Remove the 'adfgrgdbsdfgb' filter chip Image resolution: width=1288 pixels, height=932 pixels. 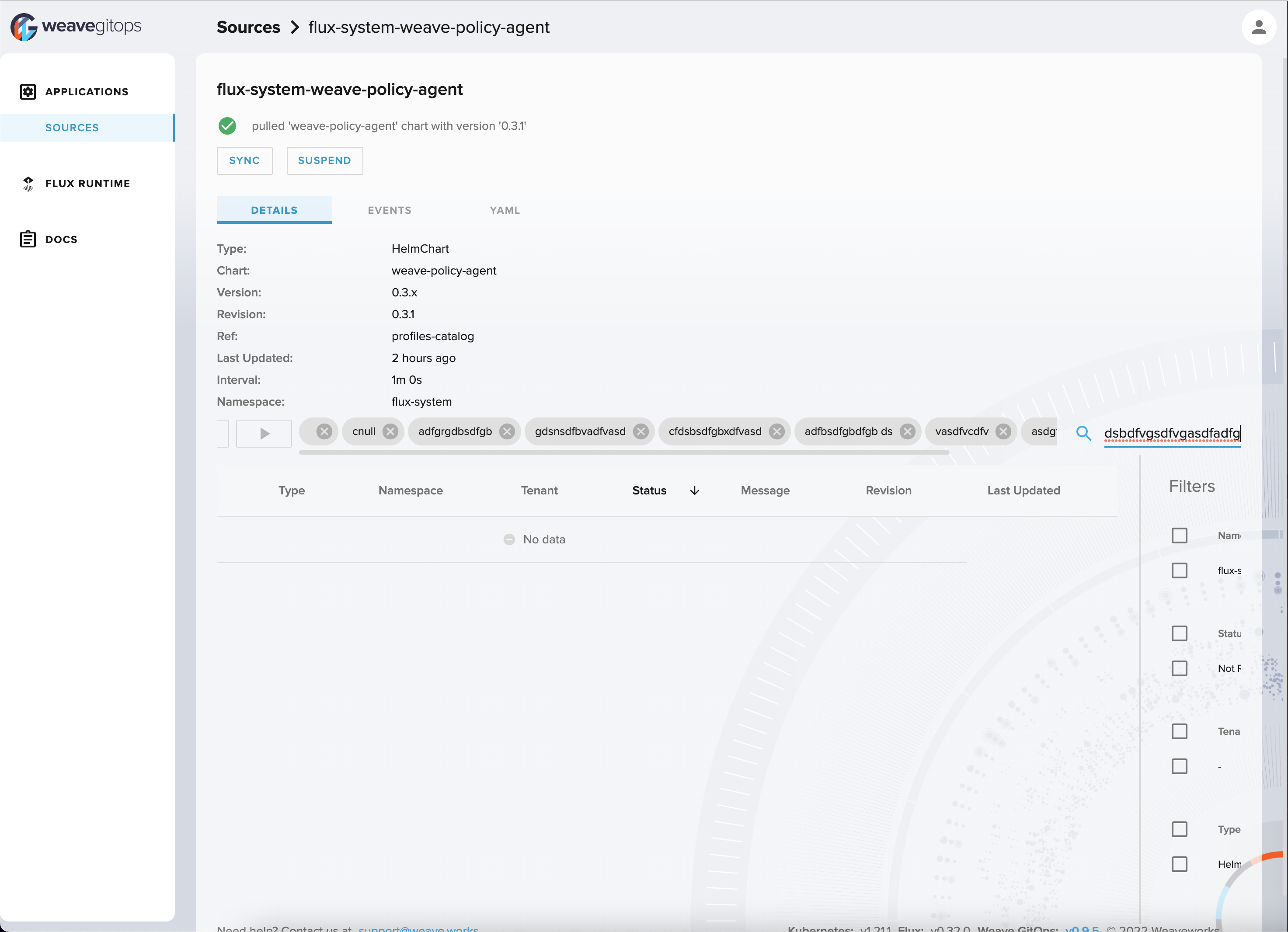pyautogui.click(x=507, y=431)
